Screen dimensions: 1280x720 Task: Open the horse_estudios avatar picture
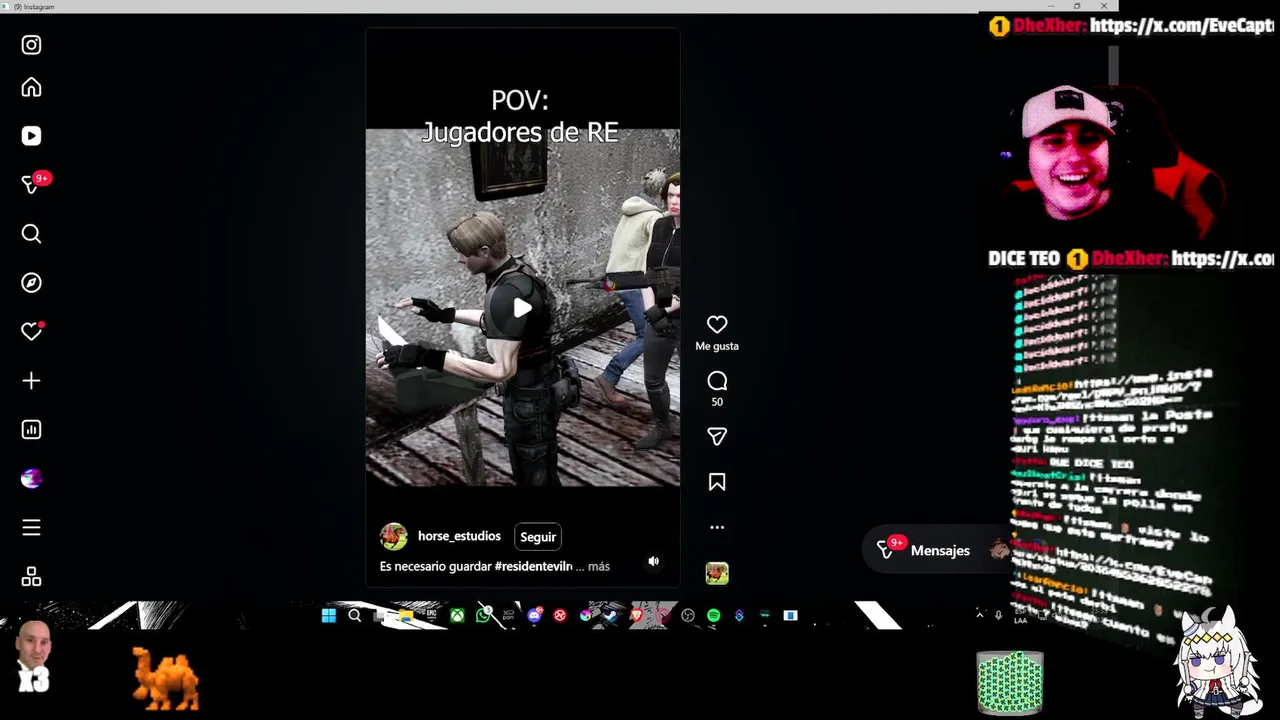coord(394,537)
